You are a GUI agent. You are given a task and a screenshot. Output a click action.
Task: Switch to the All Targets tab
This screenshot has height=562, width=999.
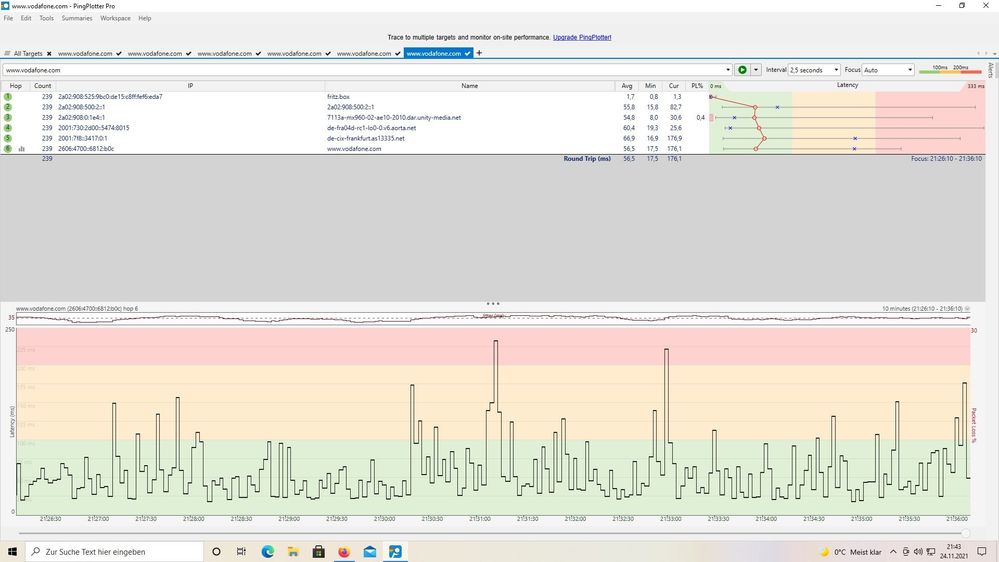28,53
